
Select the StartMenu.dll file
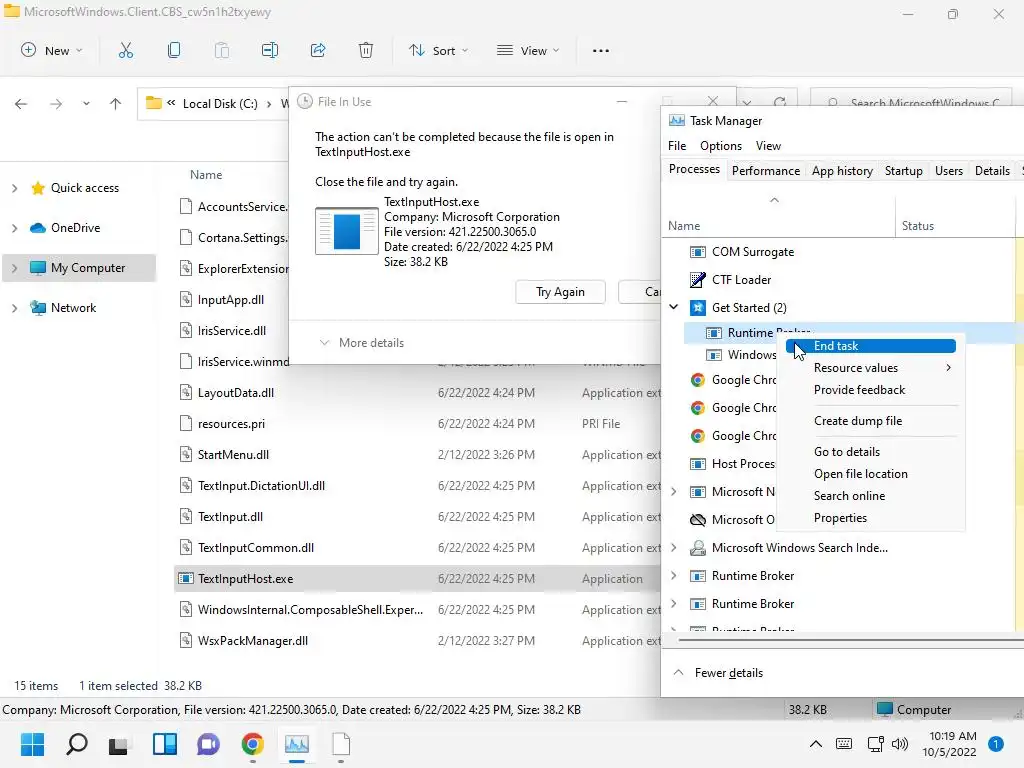point(233,455)
